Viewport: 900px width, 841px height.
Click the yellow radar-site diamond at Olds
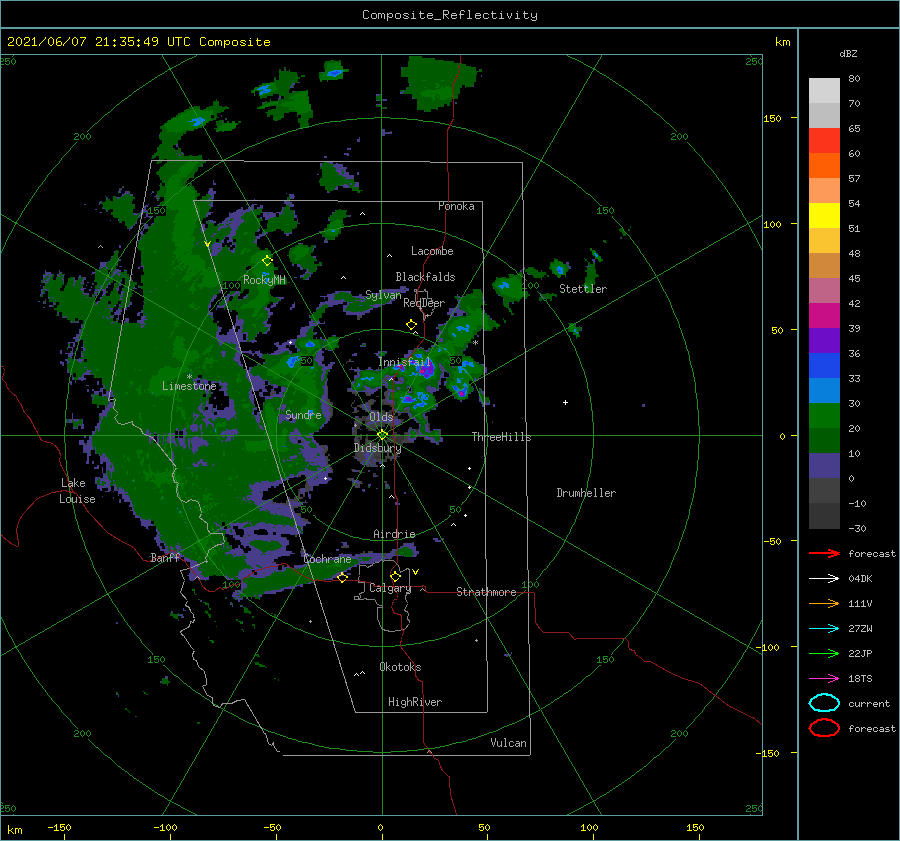(382, 435)
